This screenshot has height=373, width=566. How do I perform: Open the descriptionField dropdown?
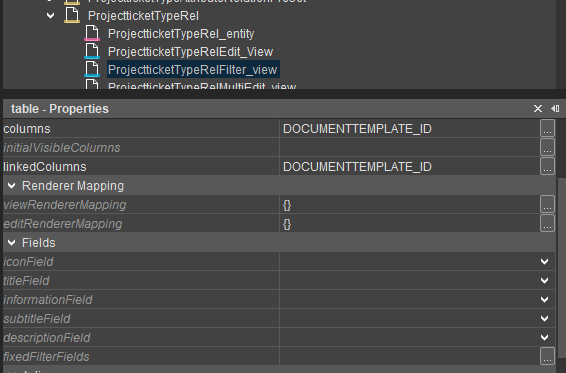pos(545,338)
